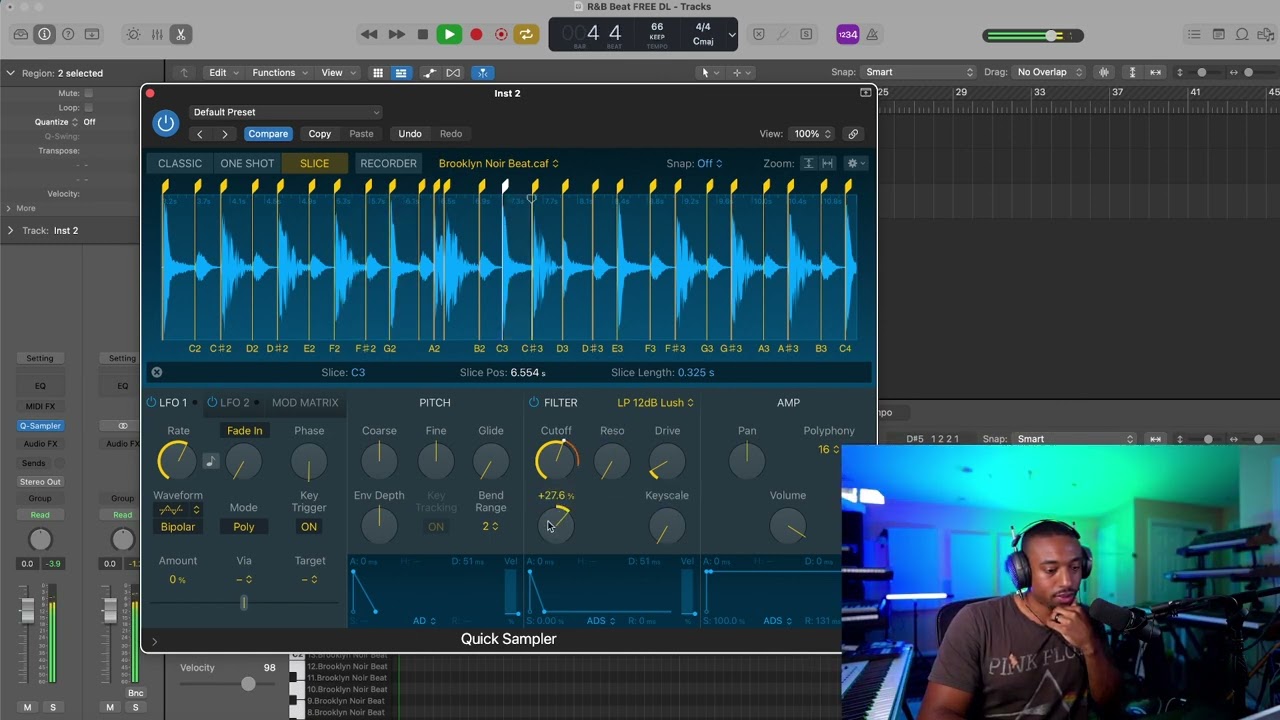This screenshot has height=720, width=1280.
Task: Open the View 100% zoom dropdown
Action: coord(811,134)
